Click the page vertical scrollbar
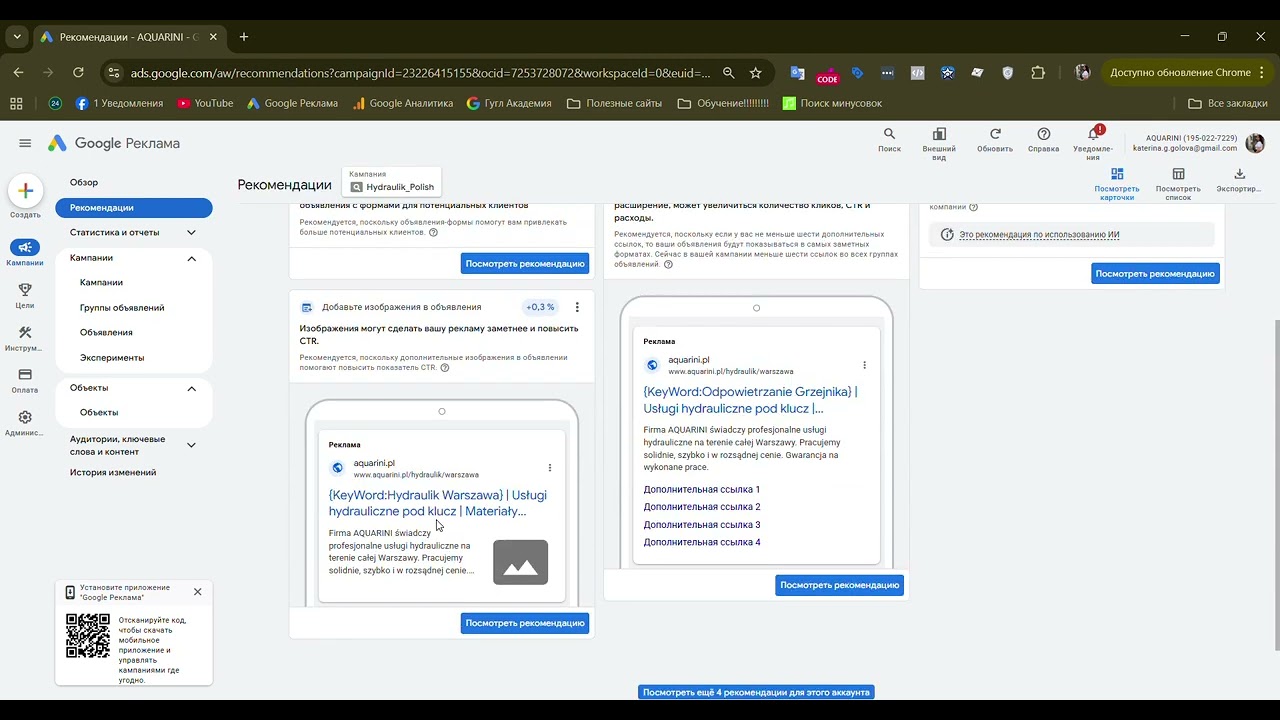Screen dimensions: 1280x720 (1275, 485)
